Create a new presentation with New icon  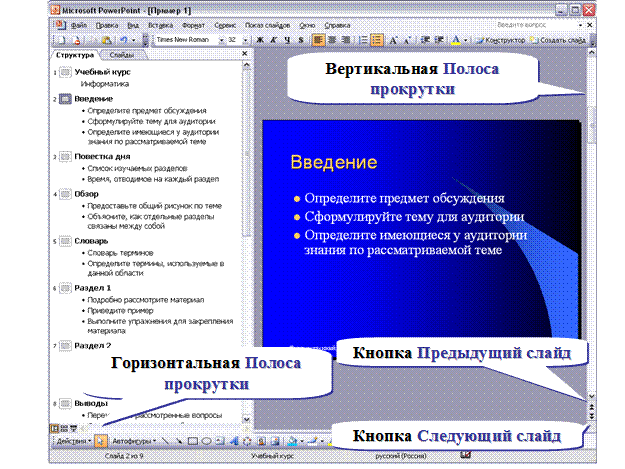[x=62, y=40]
